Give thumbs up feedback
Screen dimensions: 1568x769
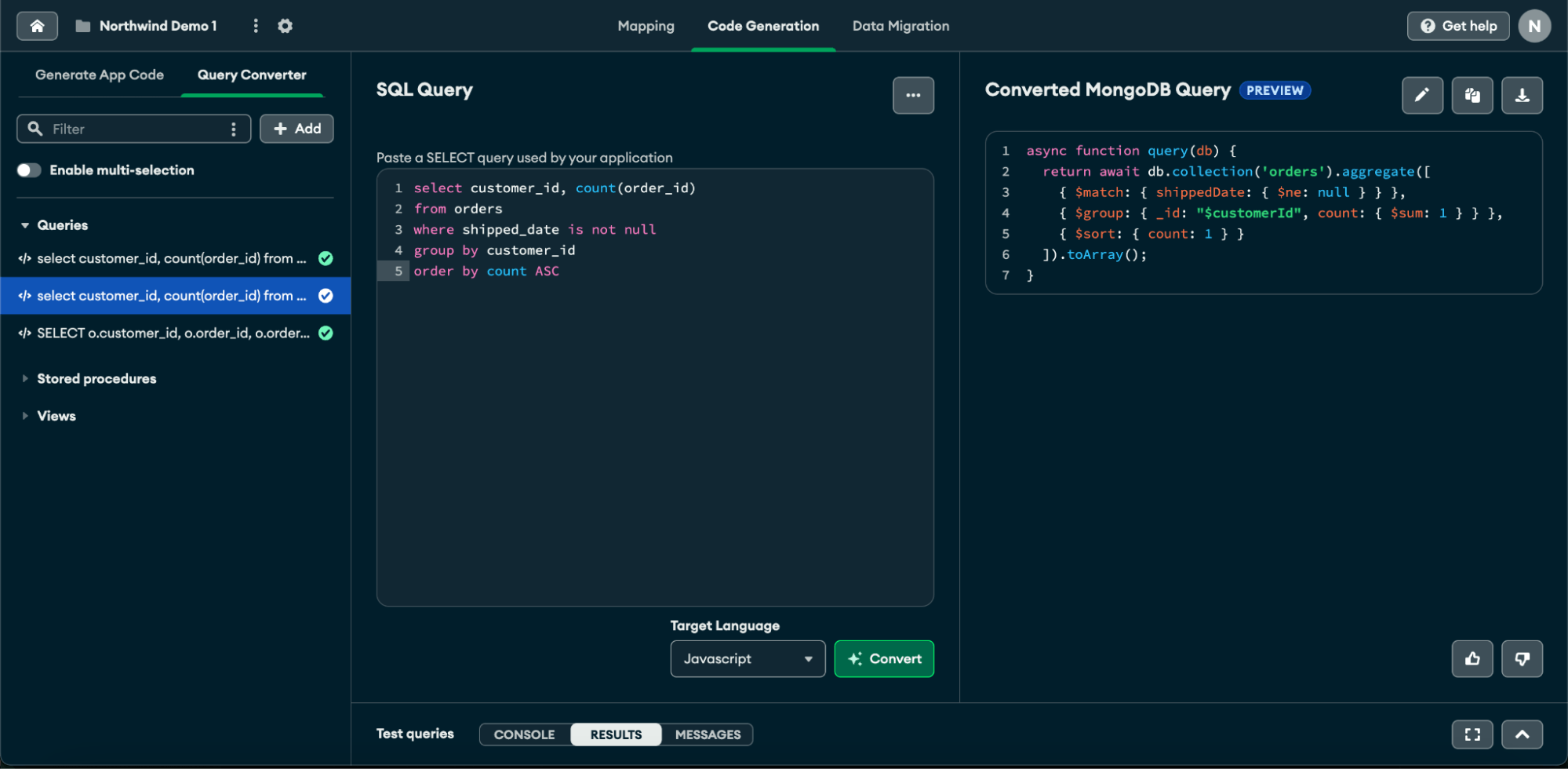point(1472,658)
